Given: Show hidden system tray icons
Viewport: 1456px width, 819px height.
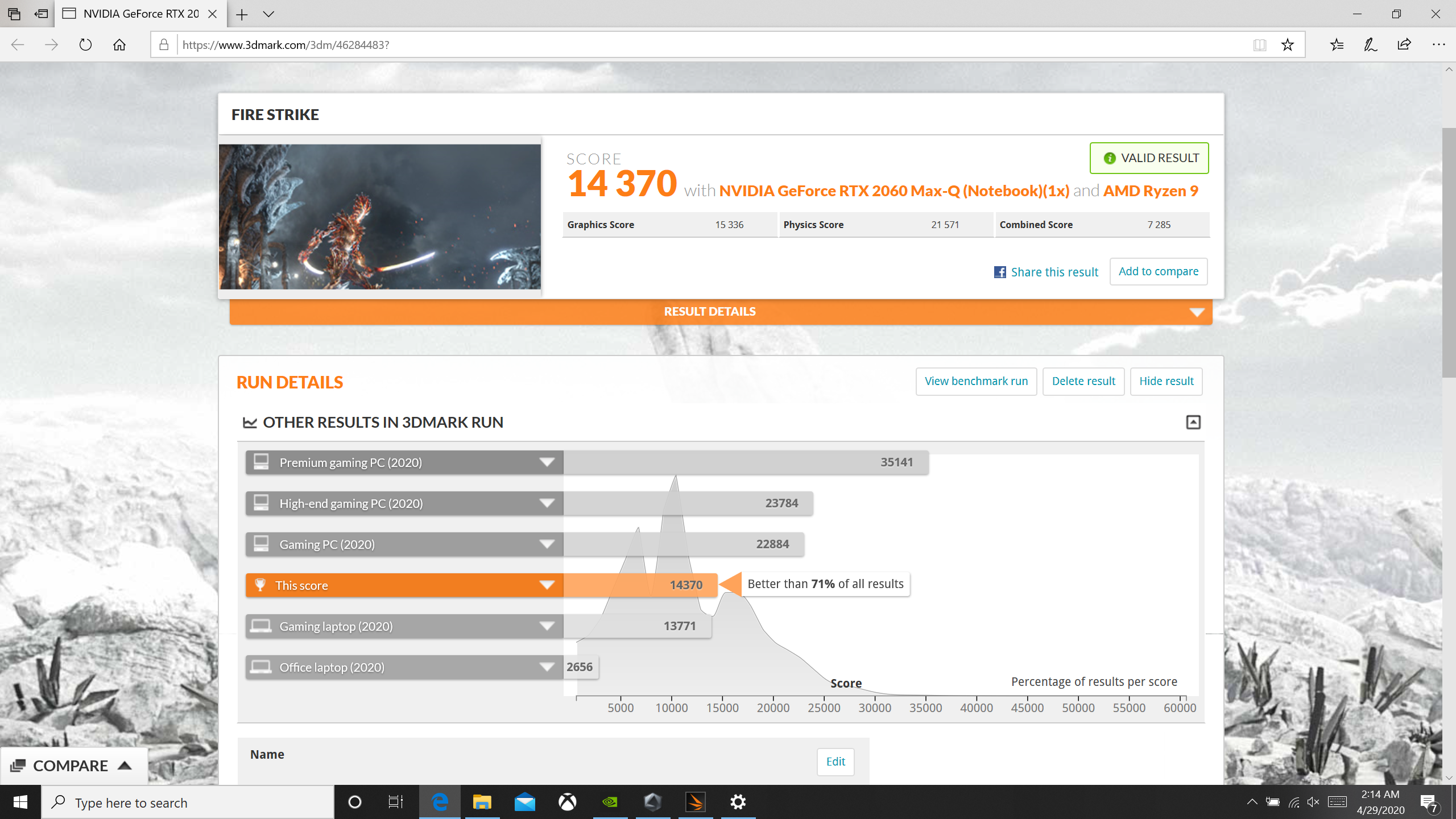Looking at the screenshot, I should (1252, 803).
